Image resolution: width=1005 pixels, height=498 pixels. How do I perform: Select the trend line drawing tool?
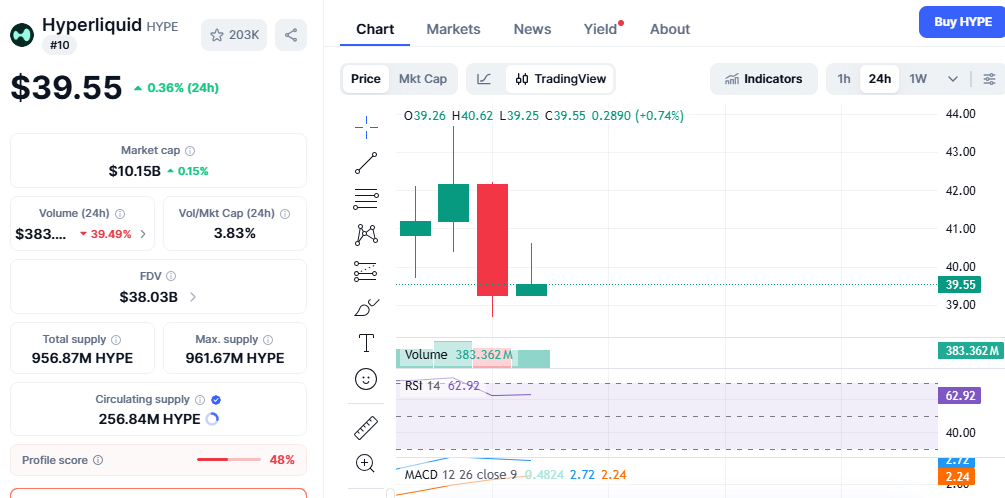click(x=366, y=163)
